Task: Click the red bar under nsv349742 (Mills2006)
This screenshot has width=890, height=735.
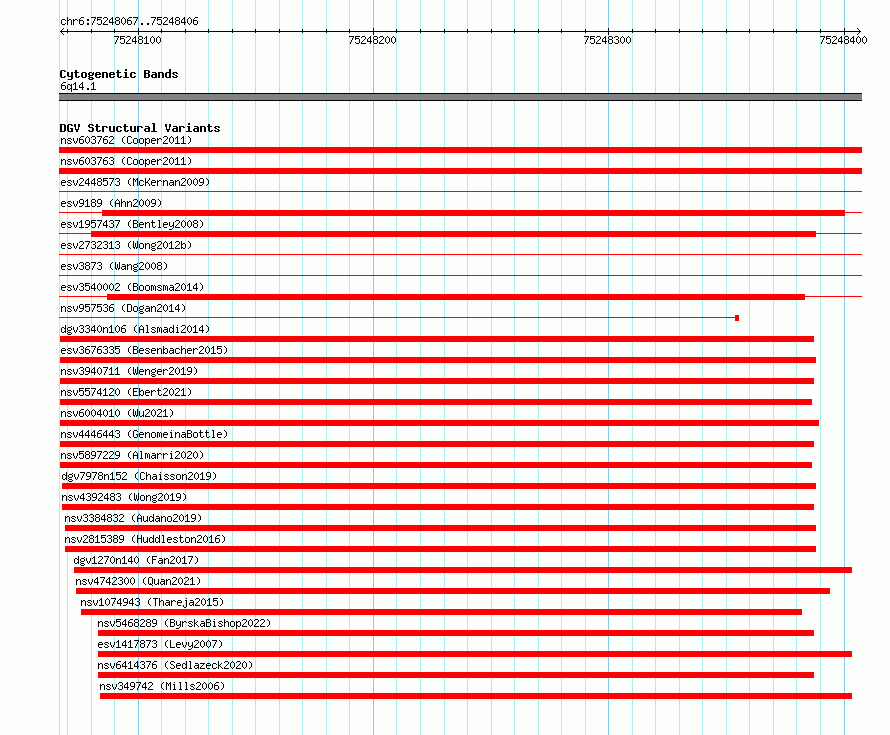Action: pyautogui.click(x=476, y=696)
